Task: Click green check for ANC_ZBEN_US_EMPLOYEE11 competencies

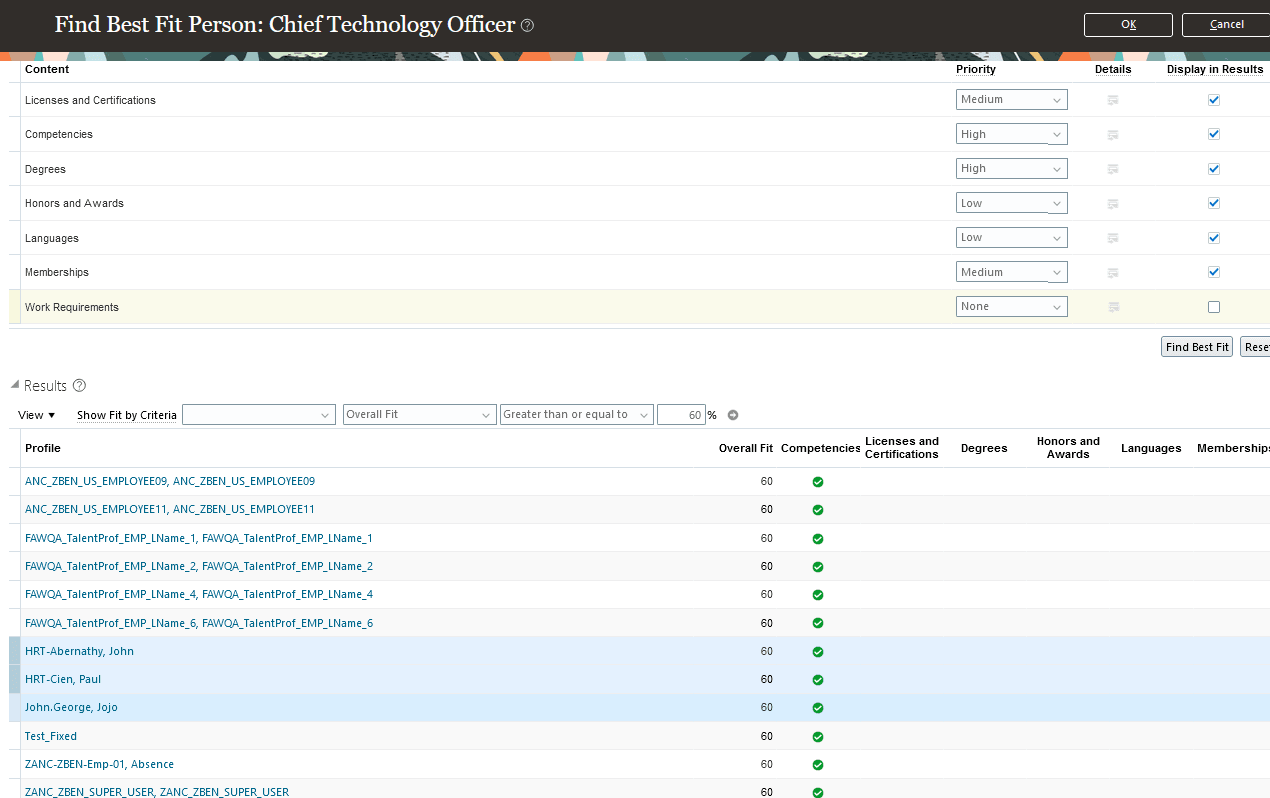Action: click(818, 510)
